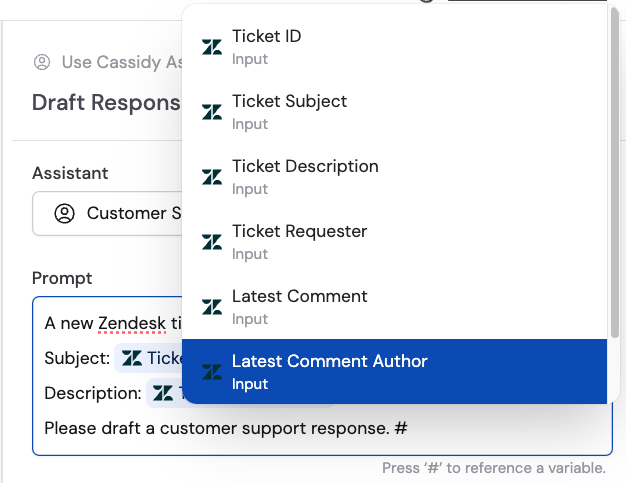Click the Assistant field label
Image resolution: width=626 pixels, height=483 pixels.
[70, 173]
